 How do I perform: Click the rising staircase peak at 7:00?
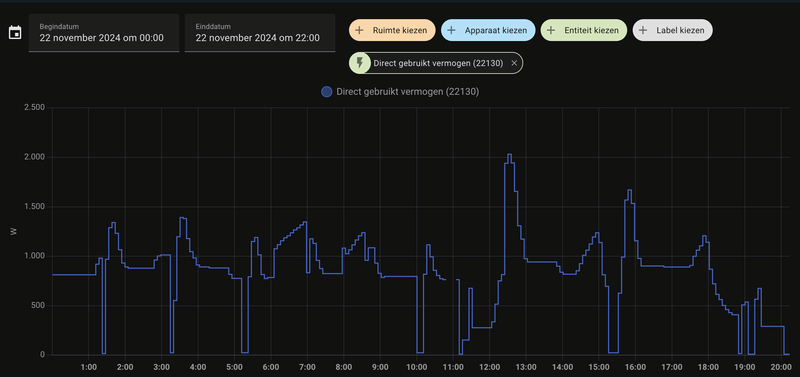[305, 222]
